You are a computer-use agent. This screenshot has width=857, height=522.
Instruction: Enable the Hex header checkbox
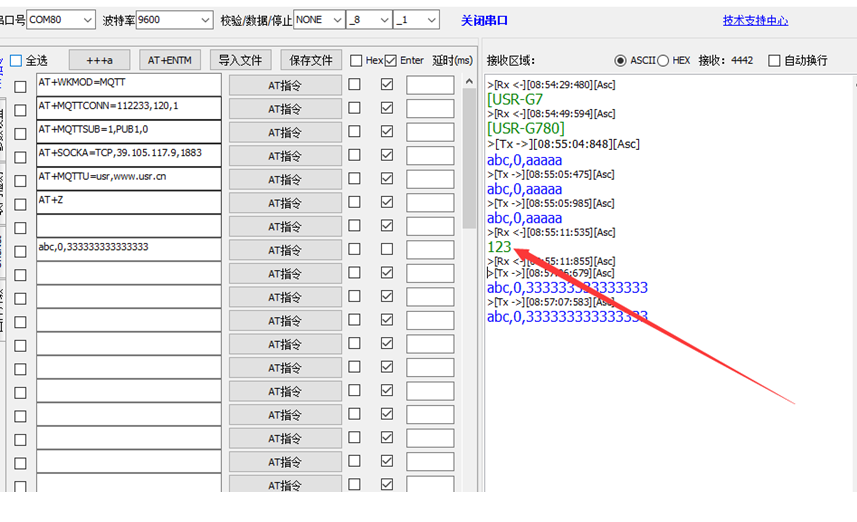tap(355, 61)
